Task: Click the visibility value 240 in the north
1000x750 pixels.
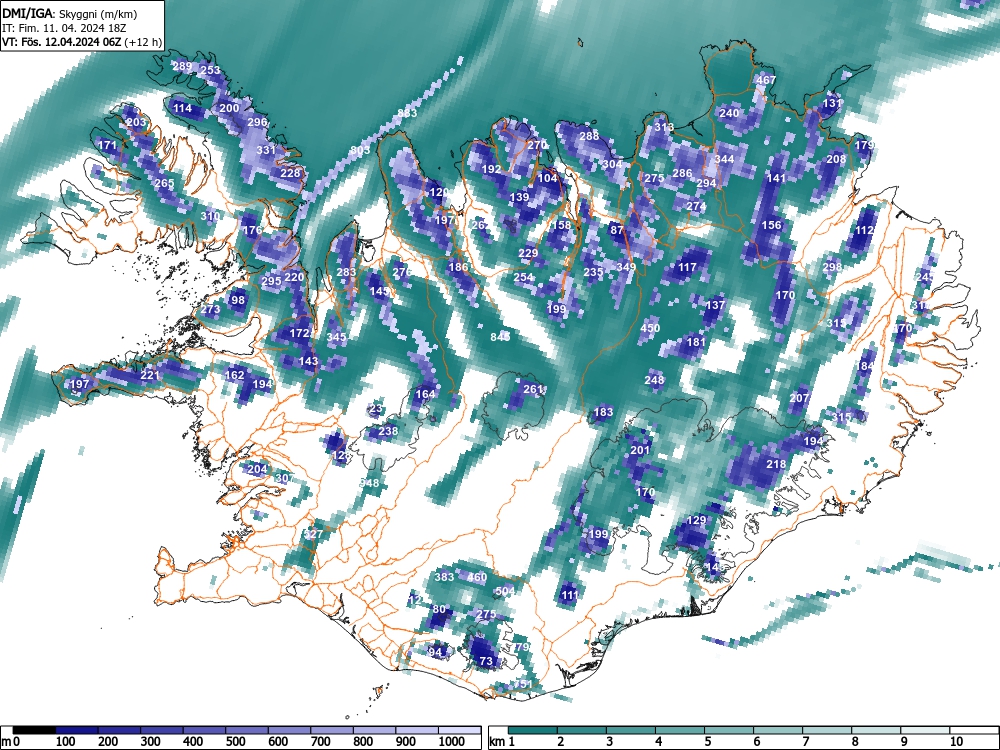Action: point(729,114)
